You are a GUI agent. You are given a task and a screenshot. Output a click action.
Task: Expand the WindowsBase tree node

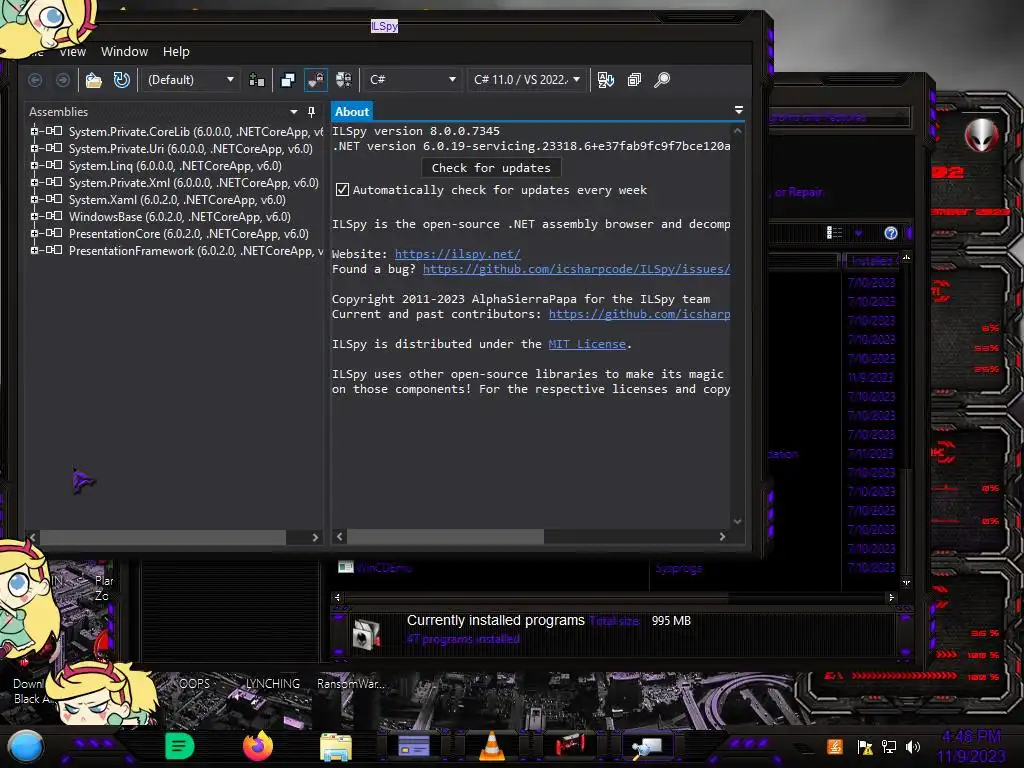tap(34, 216)
